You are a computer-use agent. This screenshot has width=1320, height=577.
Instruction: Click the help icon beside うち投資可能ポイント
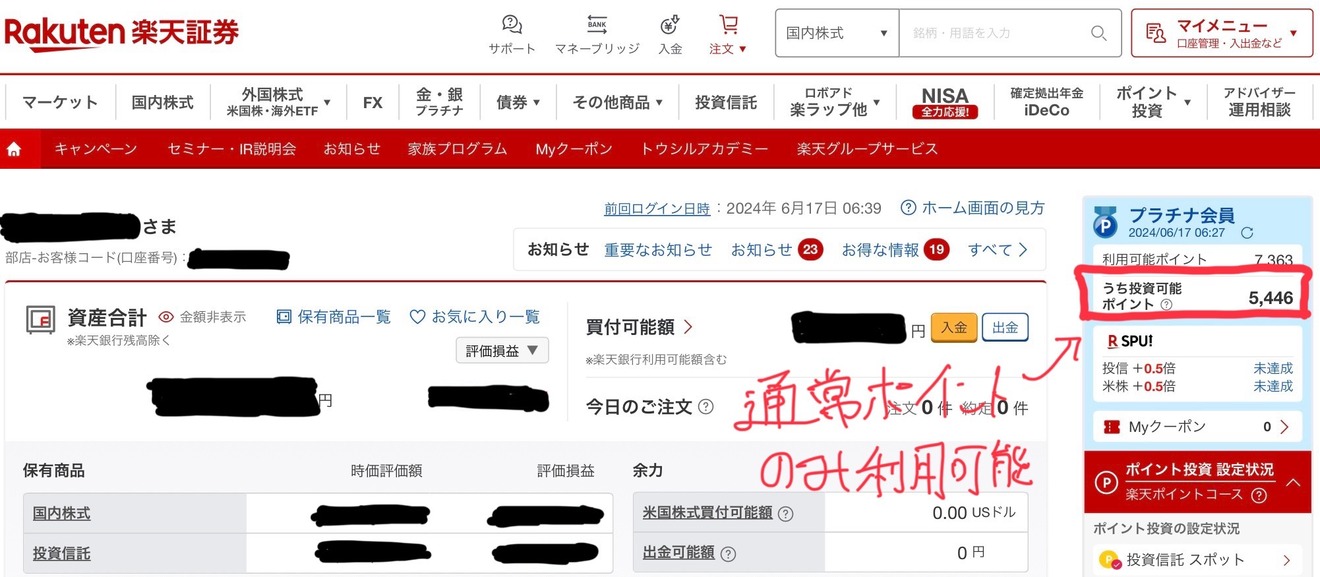(1166, 304)
